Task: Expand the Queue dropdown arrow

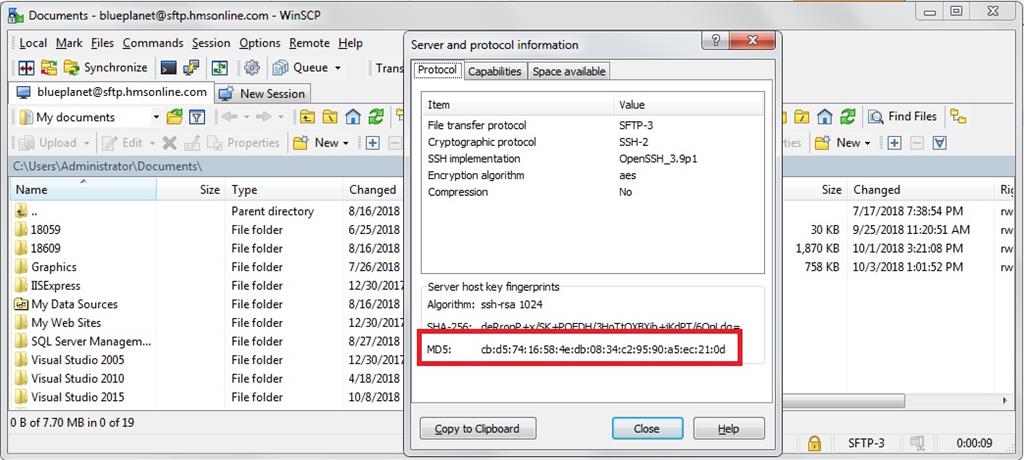Action: click(338, 68)
